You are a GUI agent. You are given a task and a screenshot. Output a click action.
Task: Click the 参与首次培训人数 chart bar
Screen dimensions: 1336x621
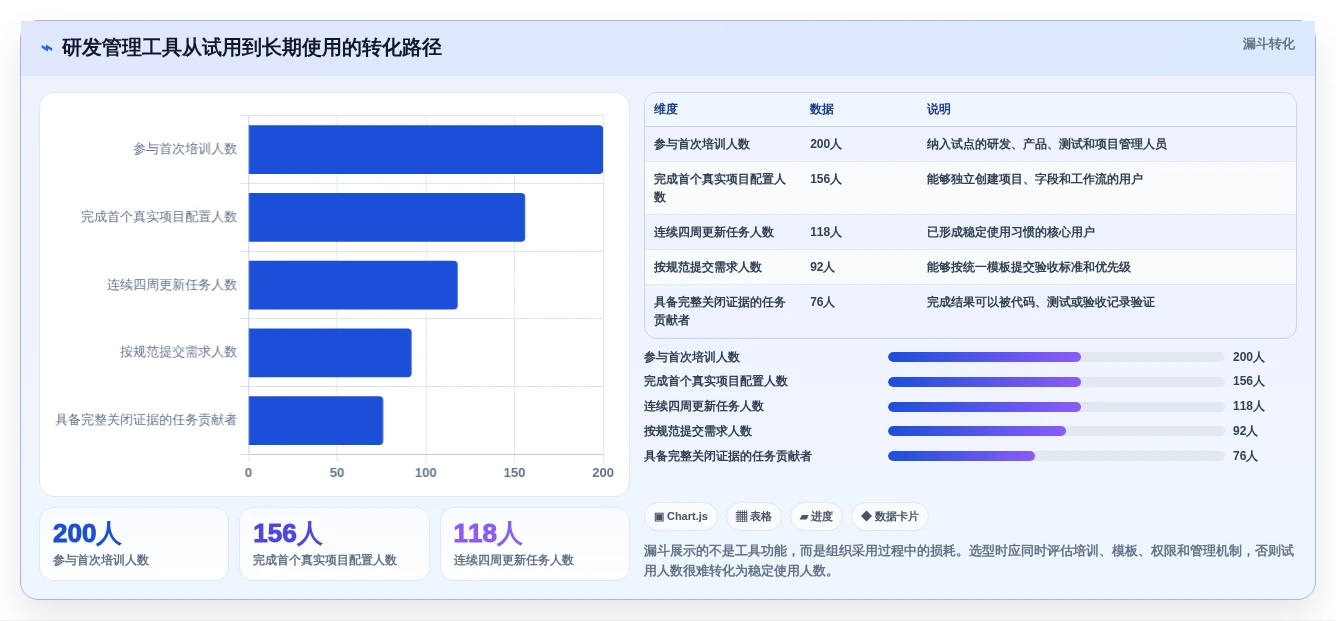(x=426, y=149)
